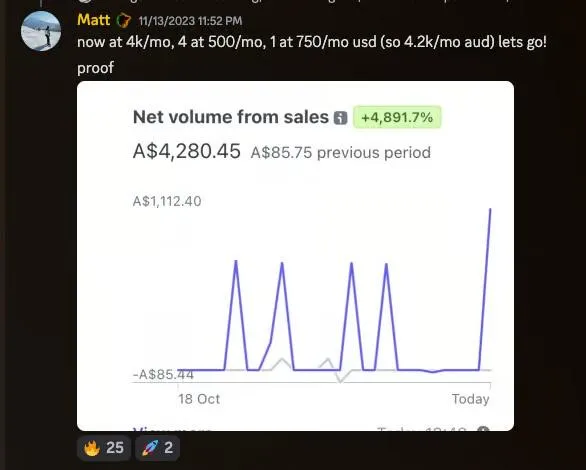The height and width of the screenshot is (470, 586).
Task: Click the Net volume from sales heading
Action: pos(231,117)
